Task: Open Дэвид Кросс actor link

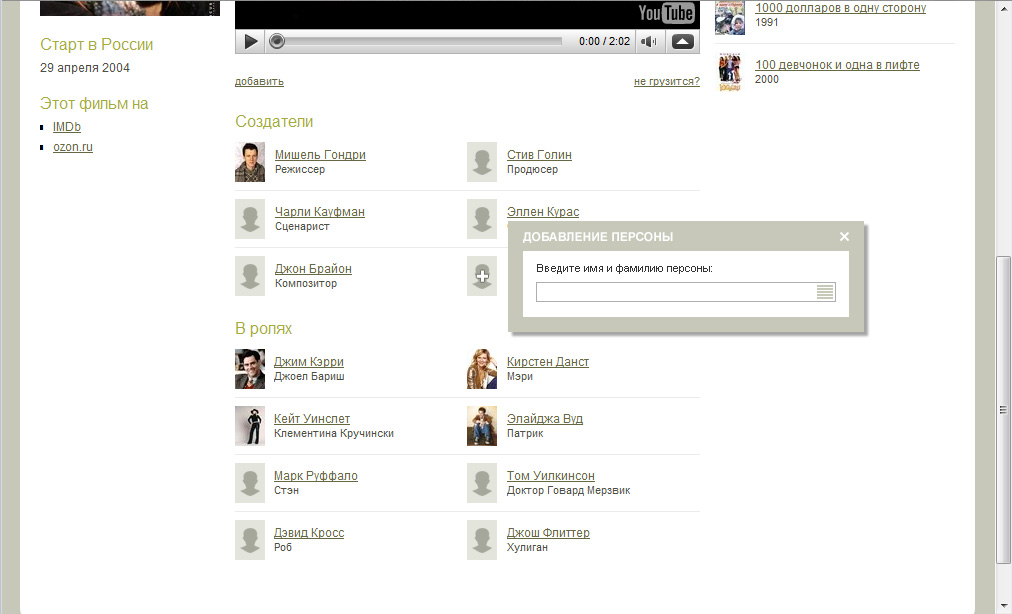Action: pyautogui.click(x=309, y=533)
